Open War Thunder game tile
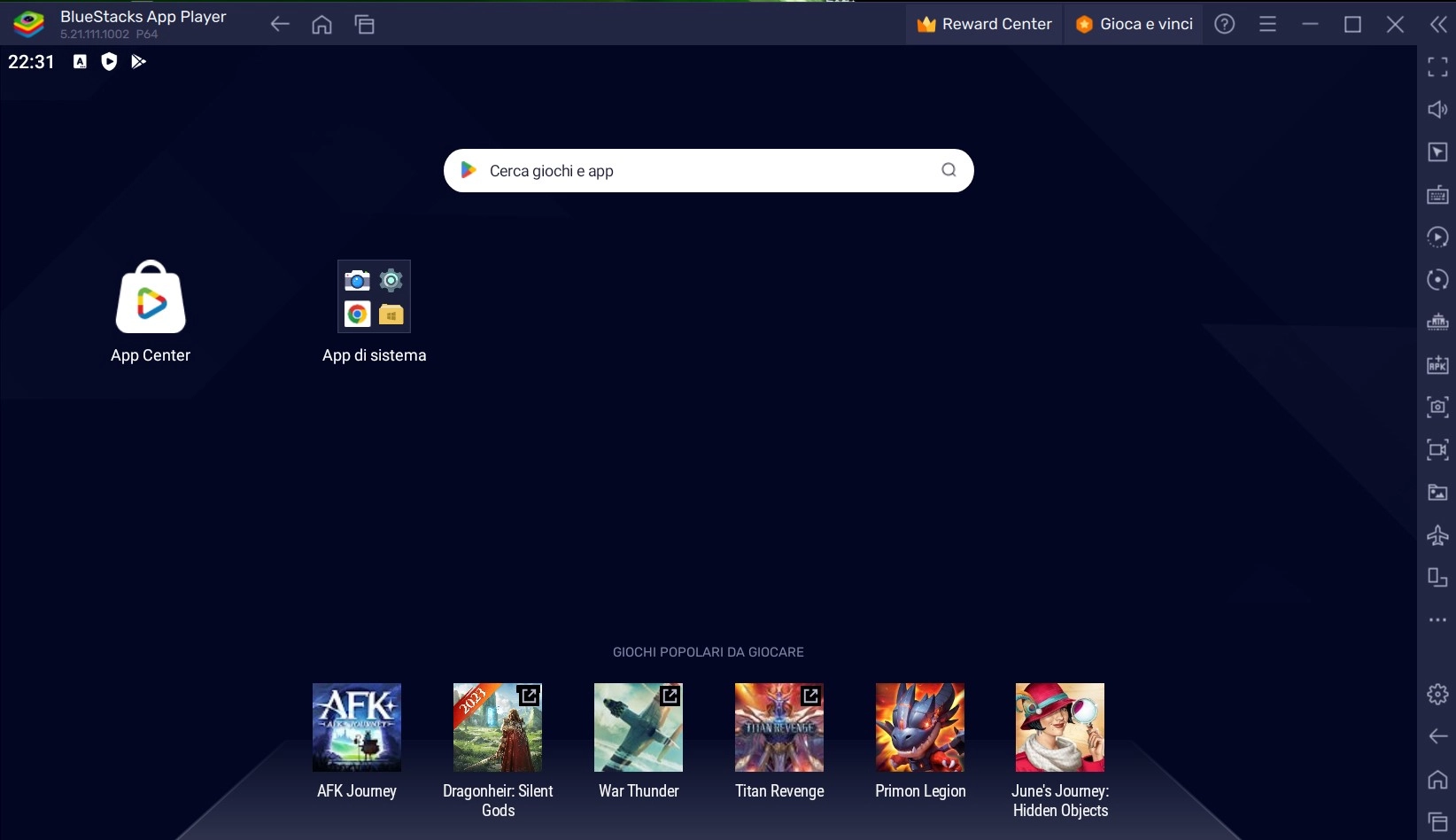 pyautogui.click(x=639, y=727)
